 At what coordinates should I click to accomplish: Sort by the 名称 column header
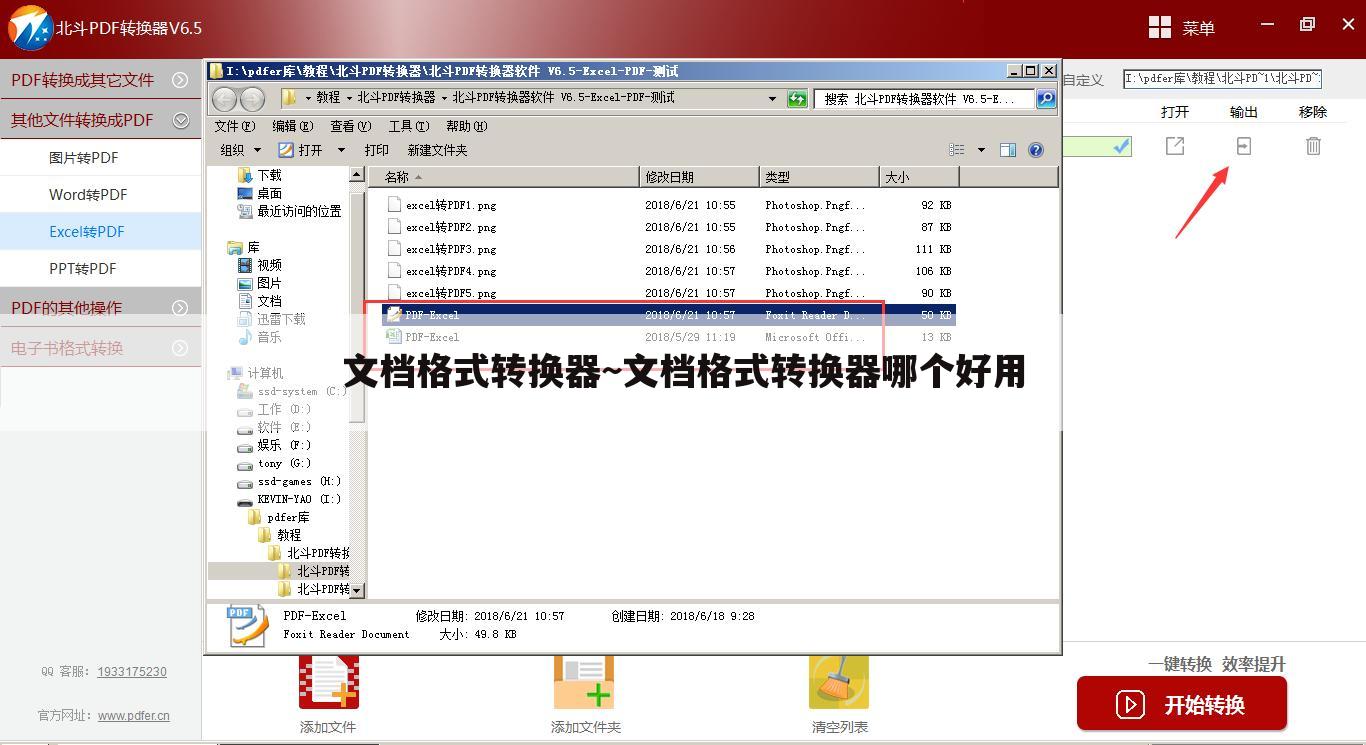click(x=504, y=177)
